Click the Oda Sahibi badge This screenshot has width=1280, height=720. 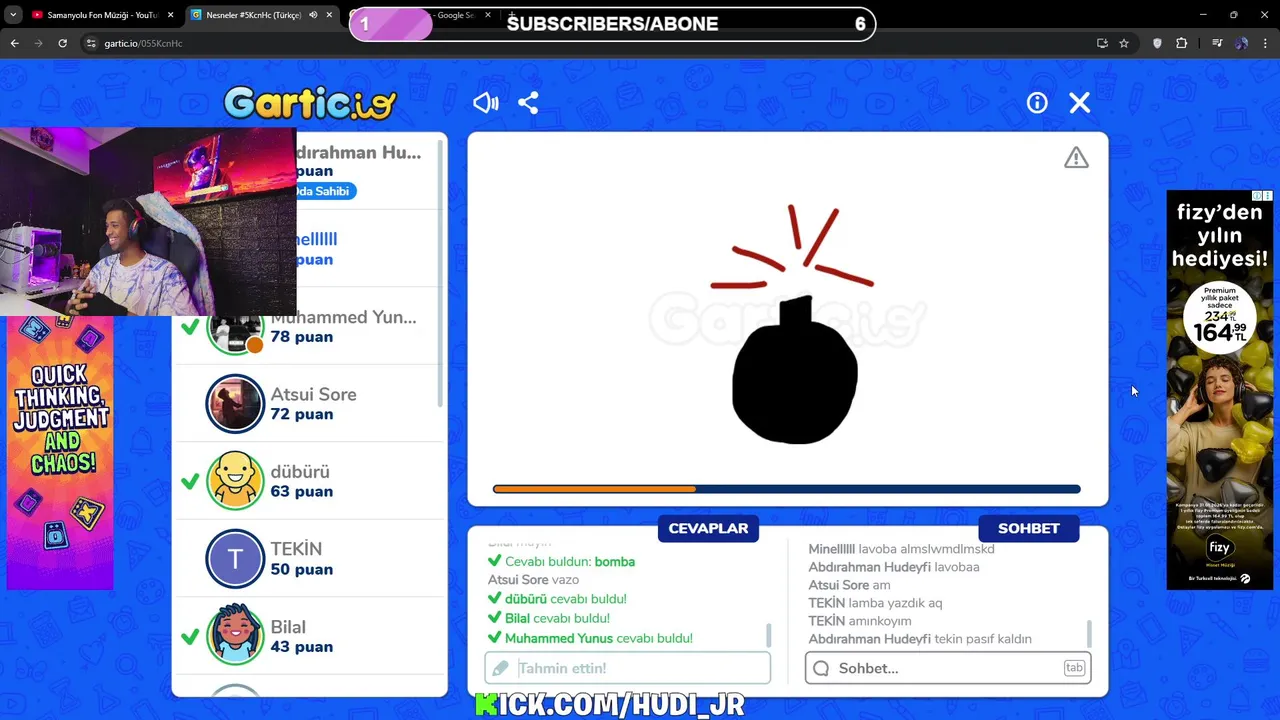326,191
